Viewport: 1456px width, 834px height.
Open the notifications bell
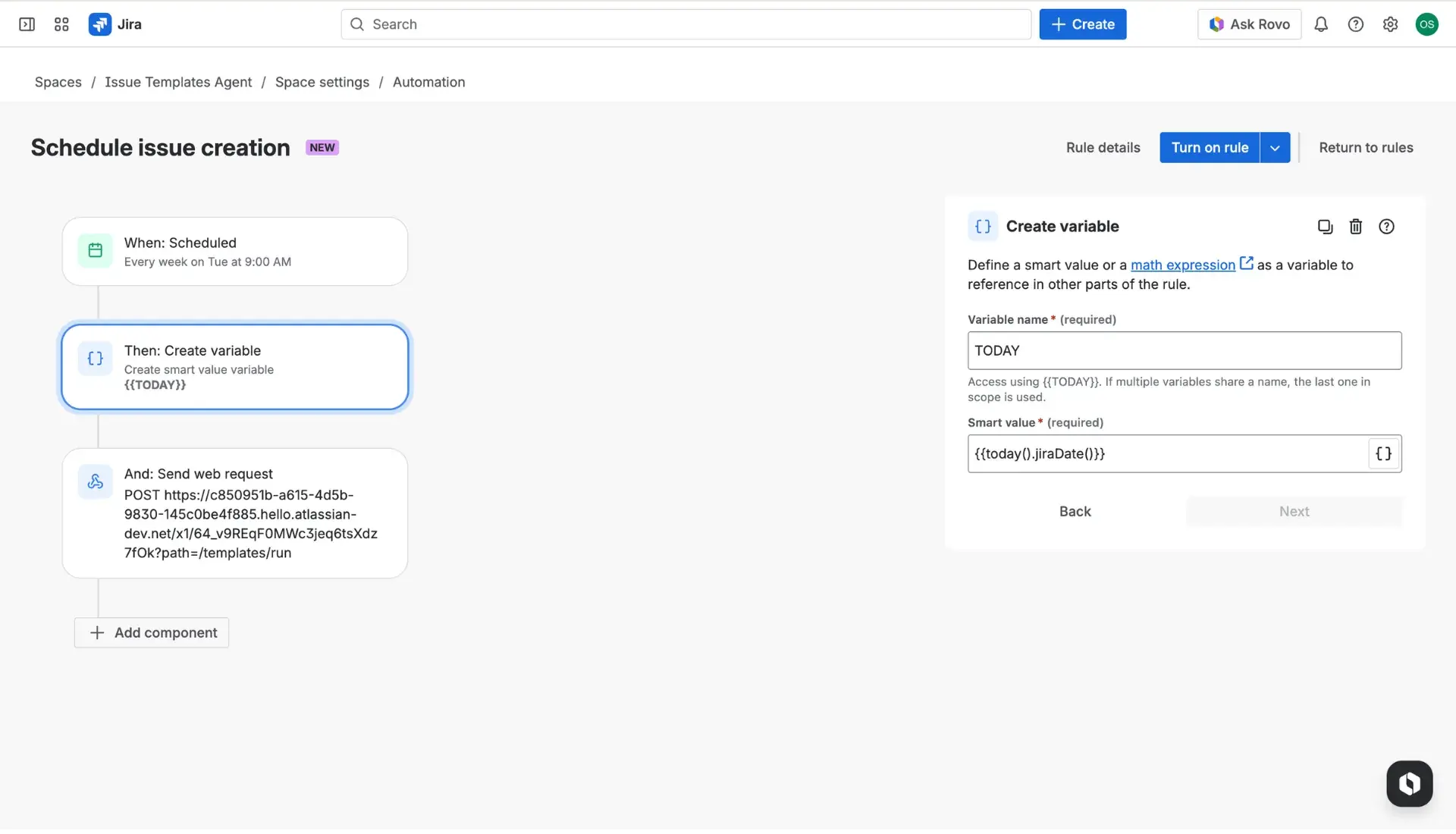coord(1321,24)
